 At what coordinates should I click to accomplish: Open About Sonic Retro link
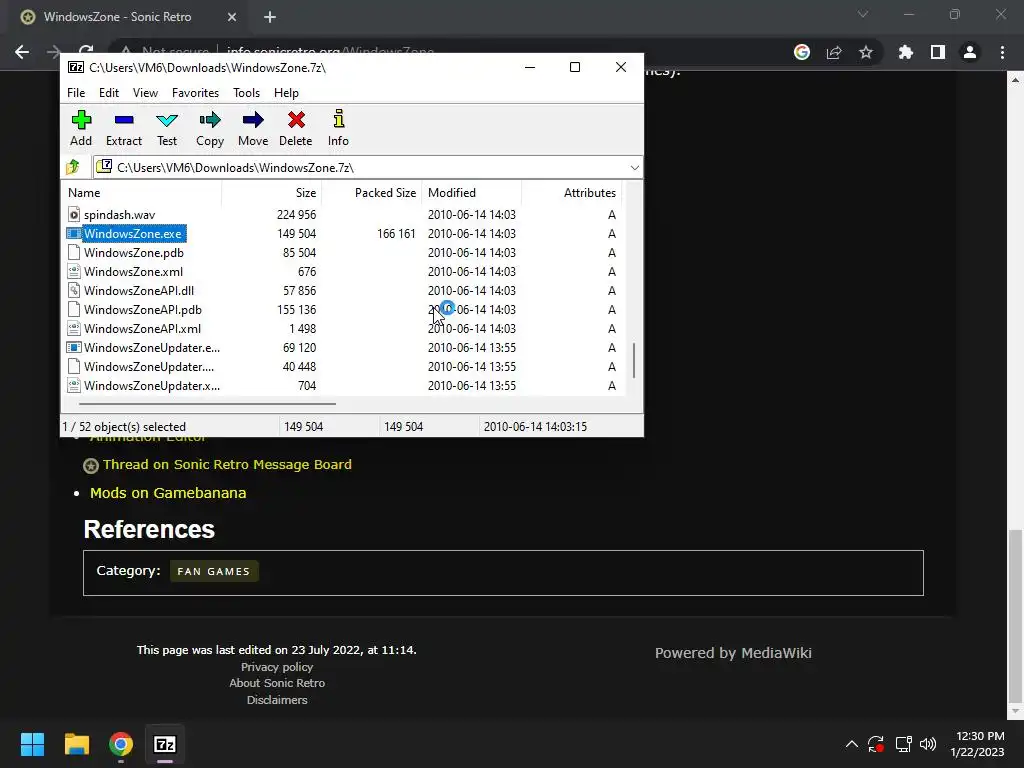[x=277, y=683]
